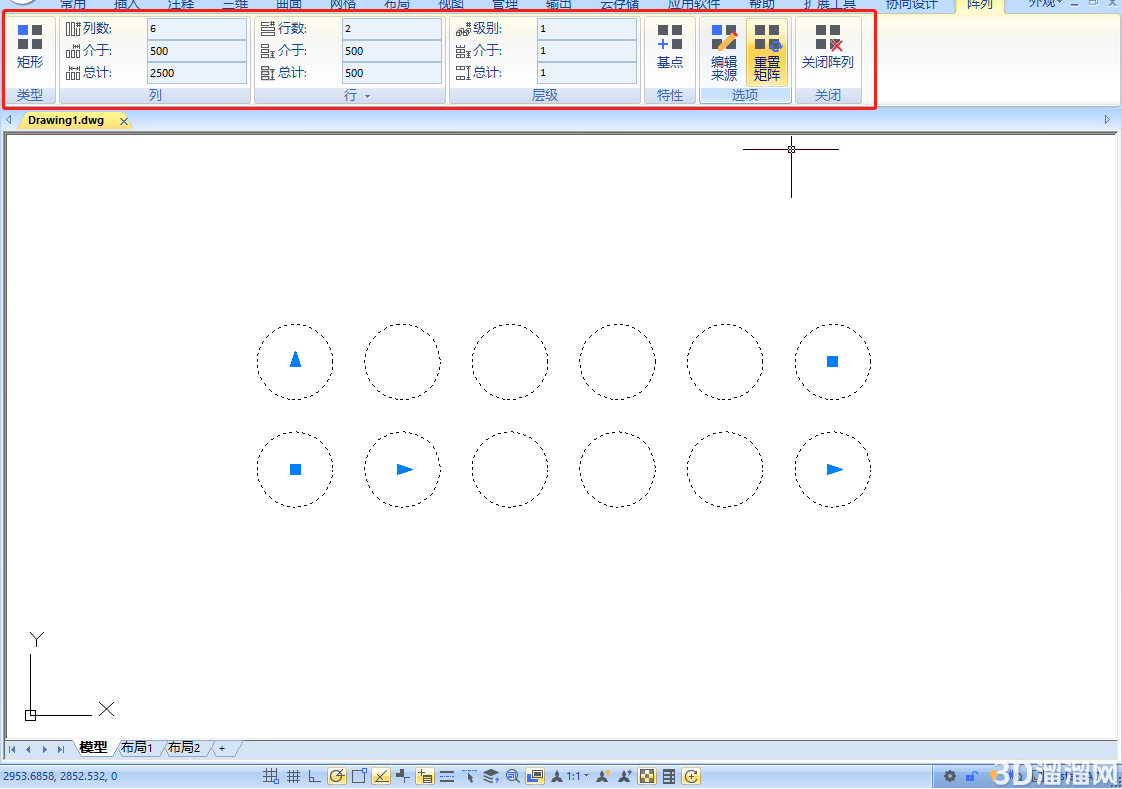
Task: Click the 行数 rows count field
Action: click(x=391, y=29)
